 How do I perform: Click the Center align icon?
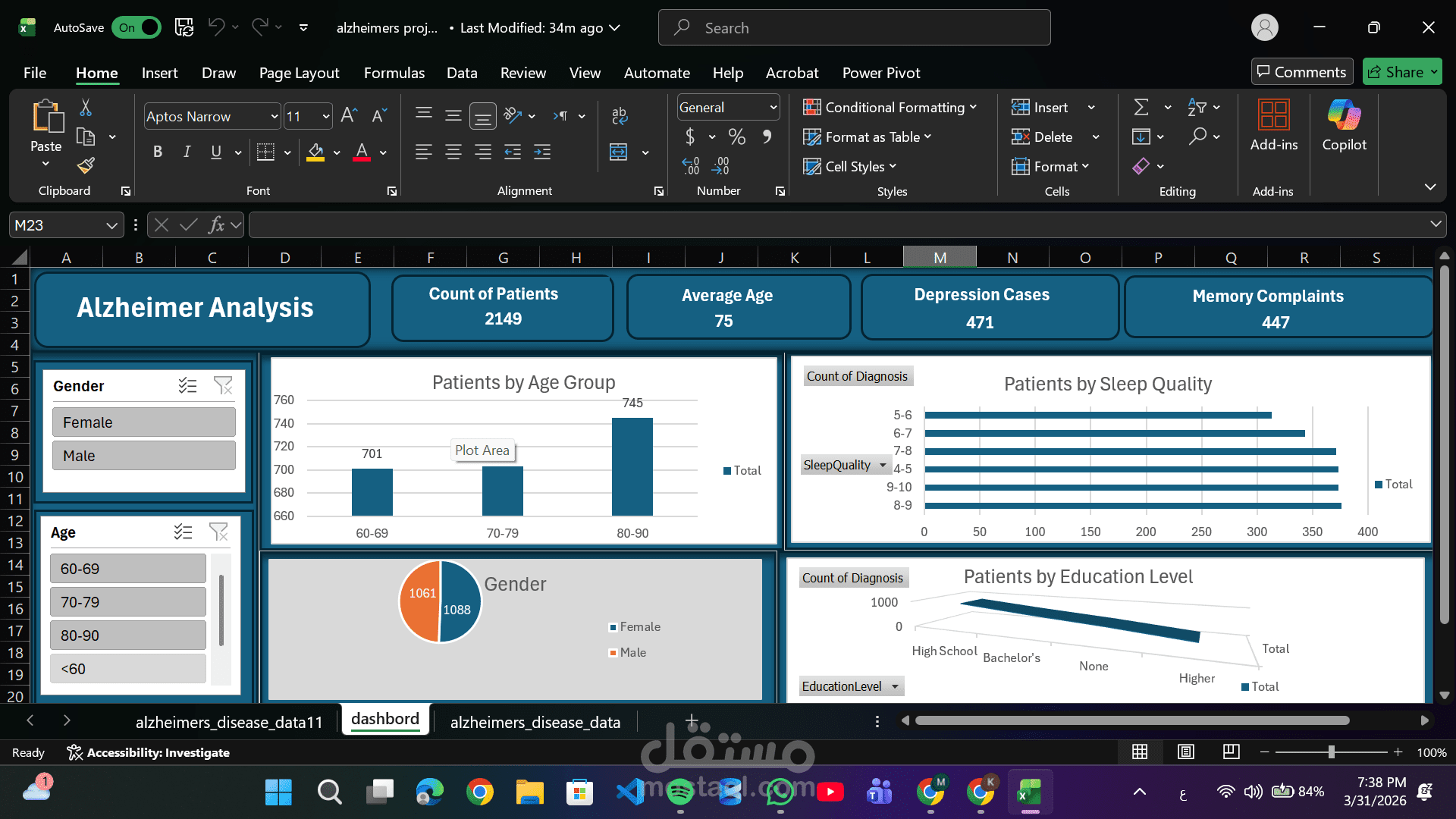(x=453, y=152)
